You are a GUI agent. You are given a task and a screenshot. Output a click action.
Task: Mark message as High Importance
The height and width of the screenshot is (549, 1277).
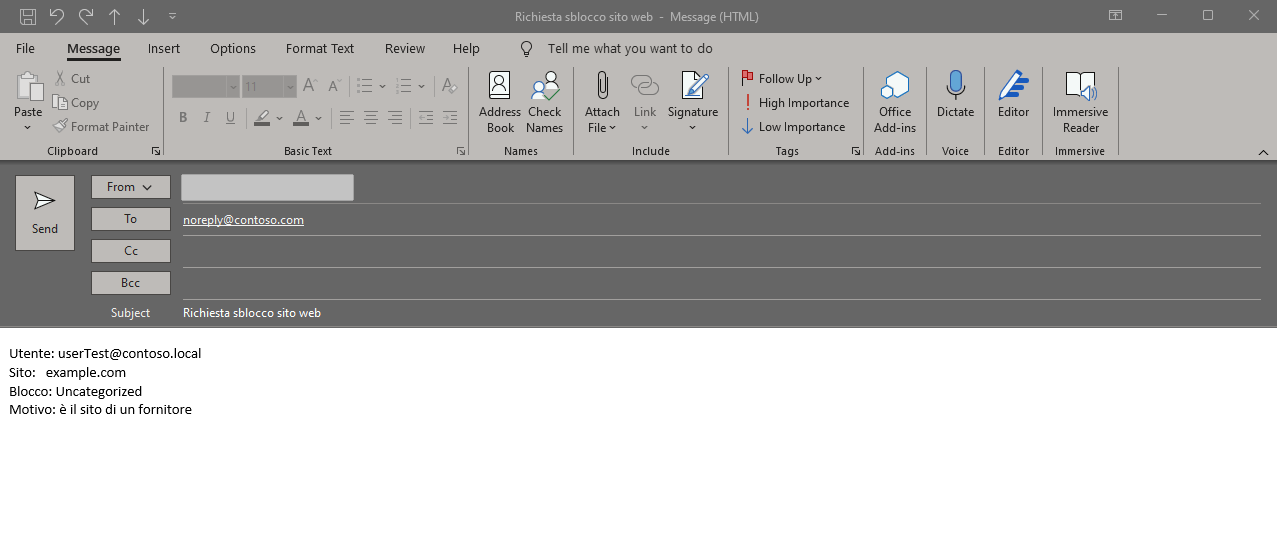click(796, 102)
